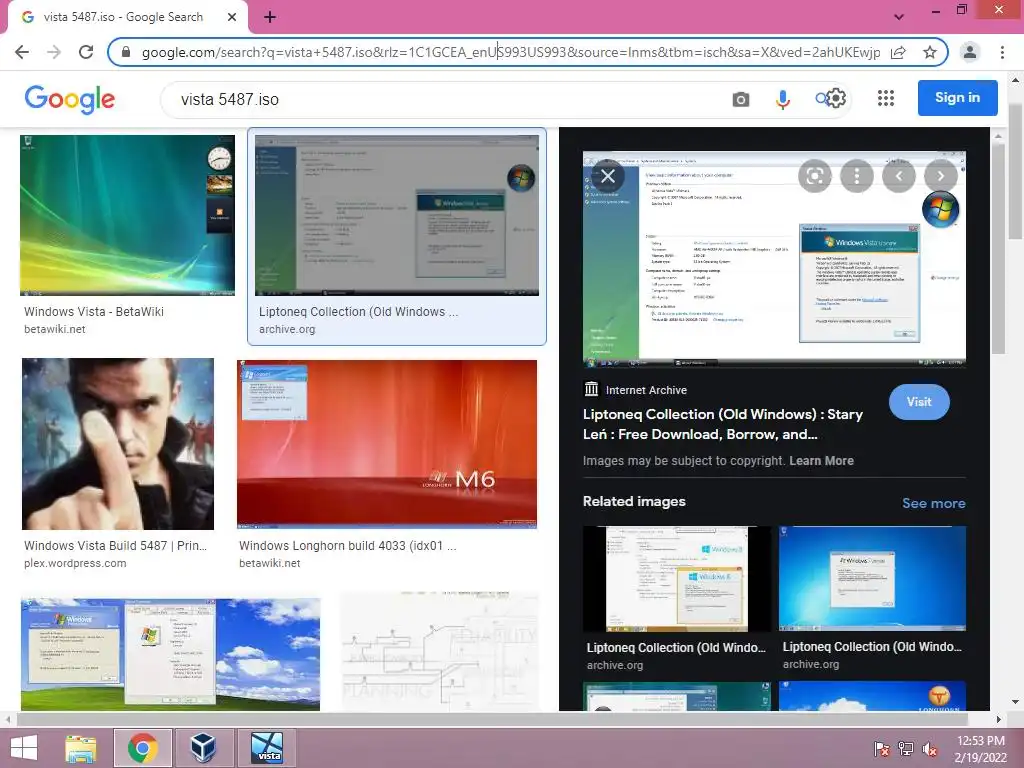
Task: Open selected Liptoneq Collection archive.org result
Action: 397,236
